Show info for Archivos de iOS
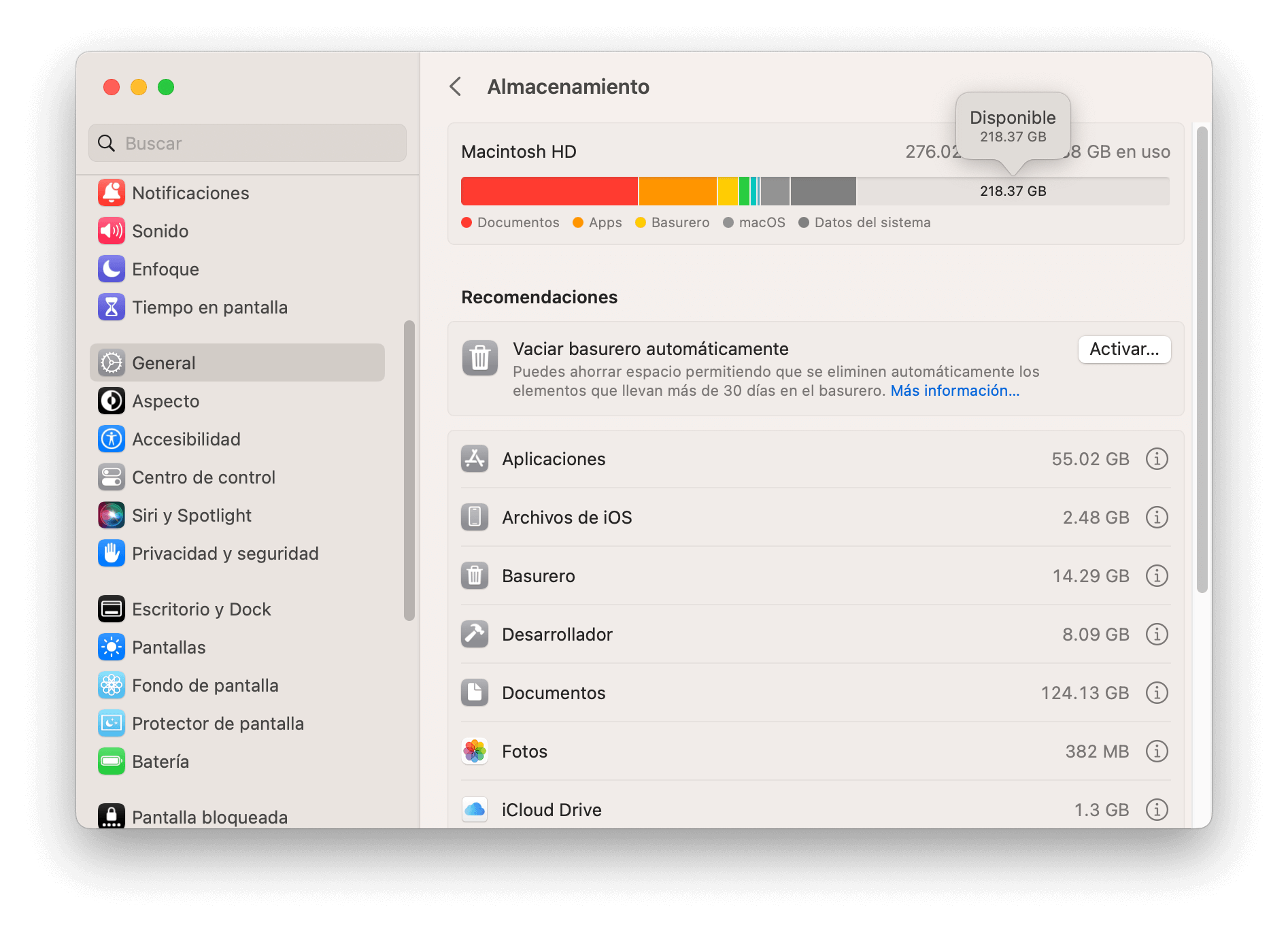The image size is (1288, 929). point(1157,518)
